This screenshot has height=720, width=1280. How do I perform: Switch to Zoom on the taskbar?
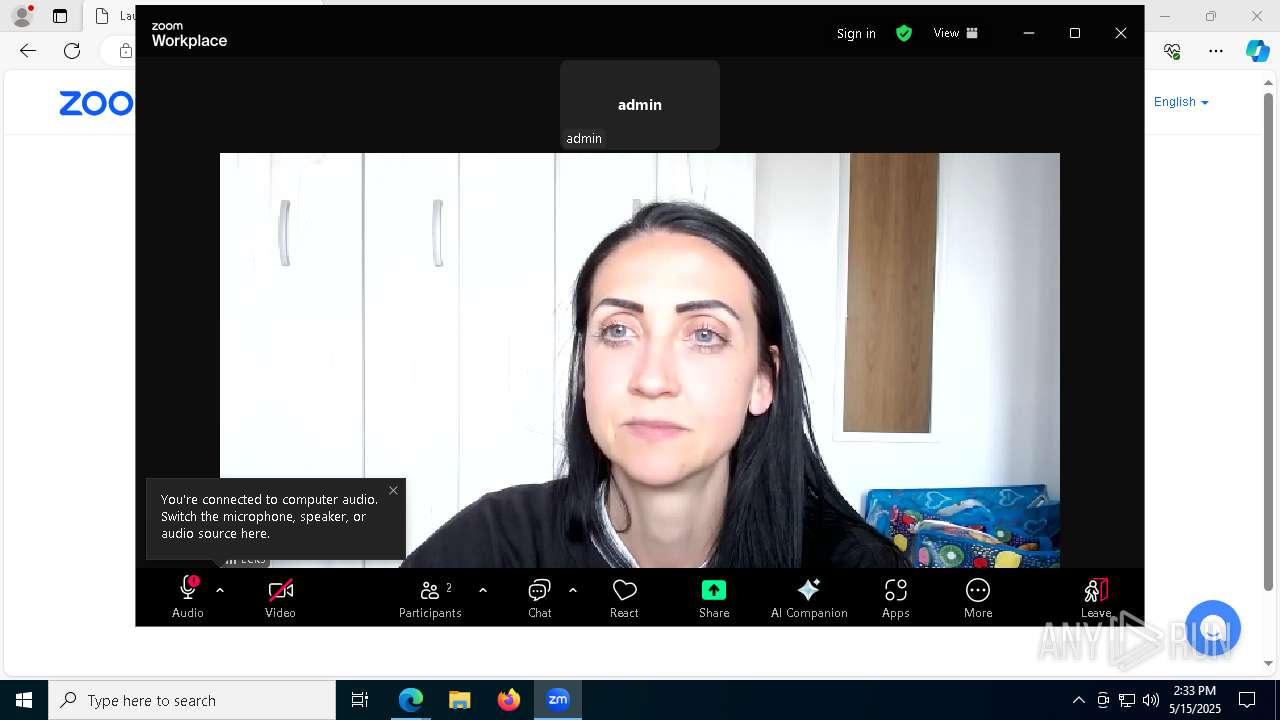point(558,700)
